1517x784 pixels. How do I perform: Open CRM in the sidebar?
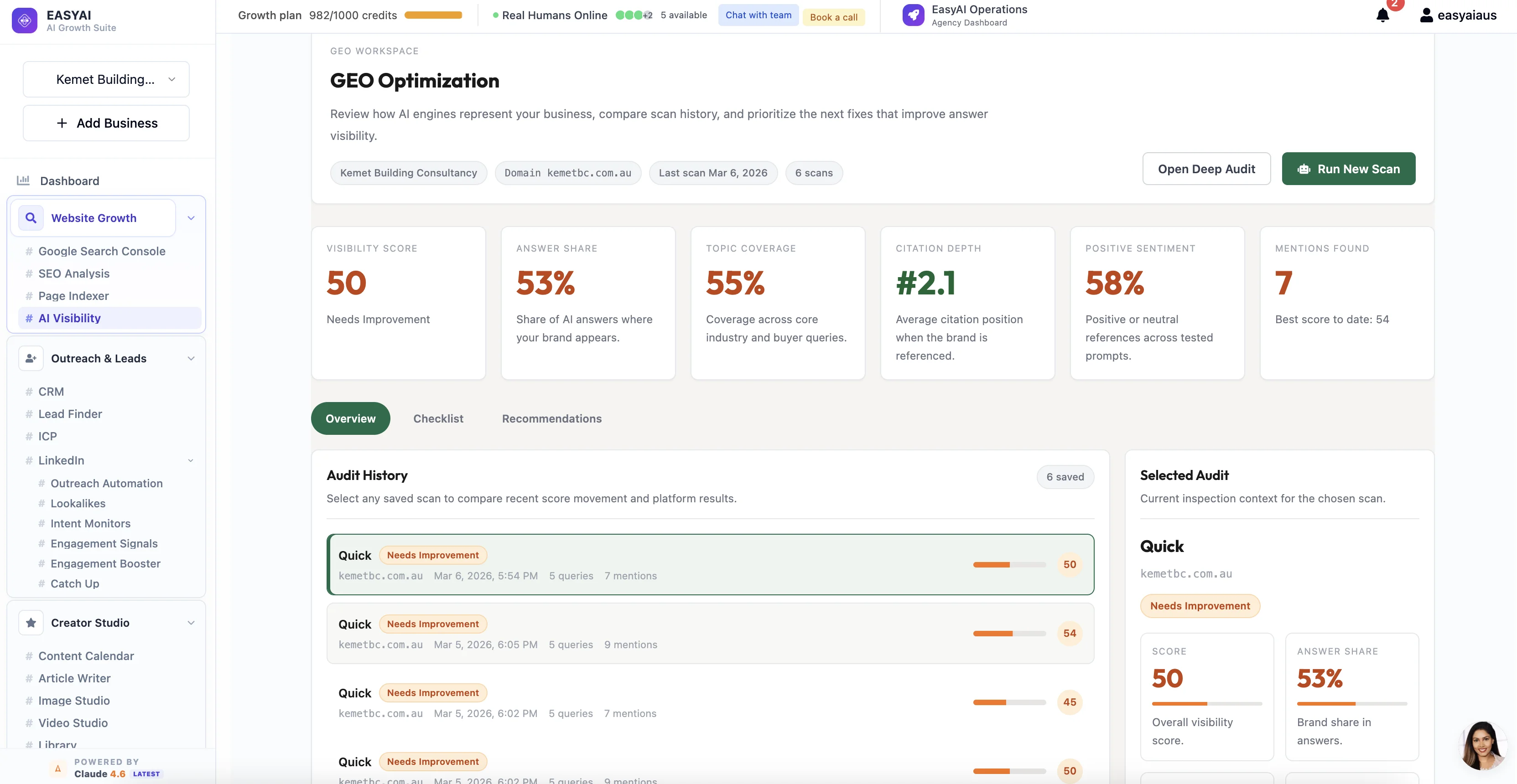click(x=51, y=392)
